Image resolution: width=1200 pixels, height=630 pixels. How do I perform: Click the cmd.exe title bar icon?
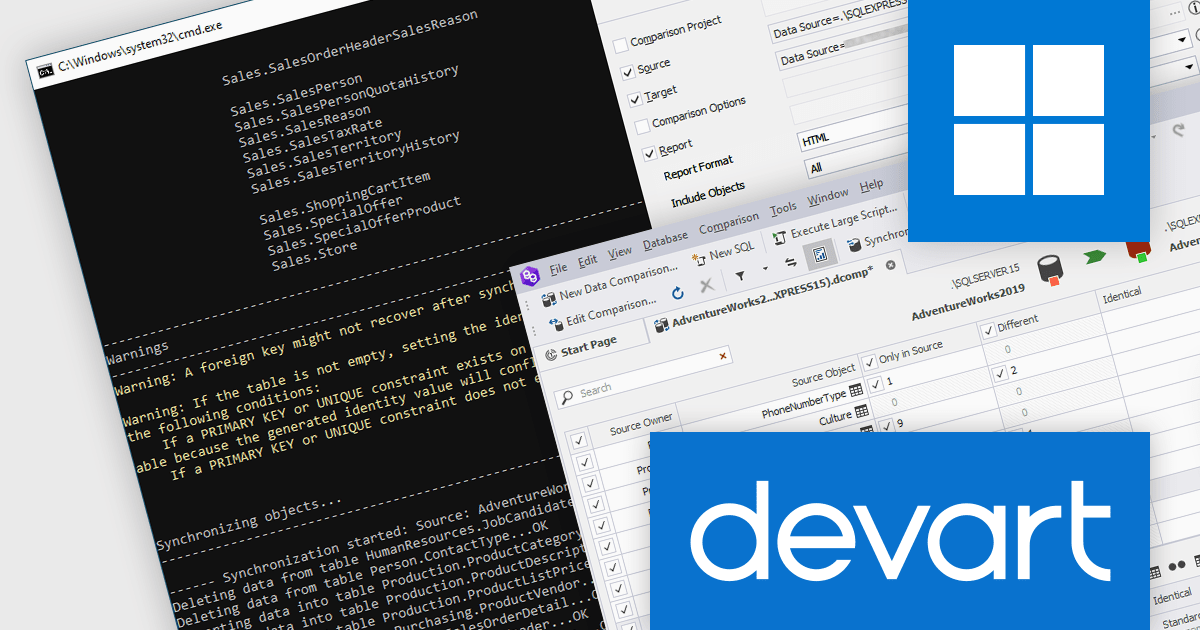45,71
